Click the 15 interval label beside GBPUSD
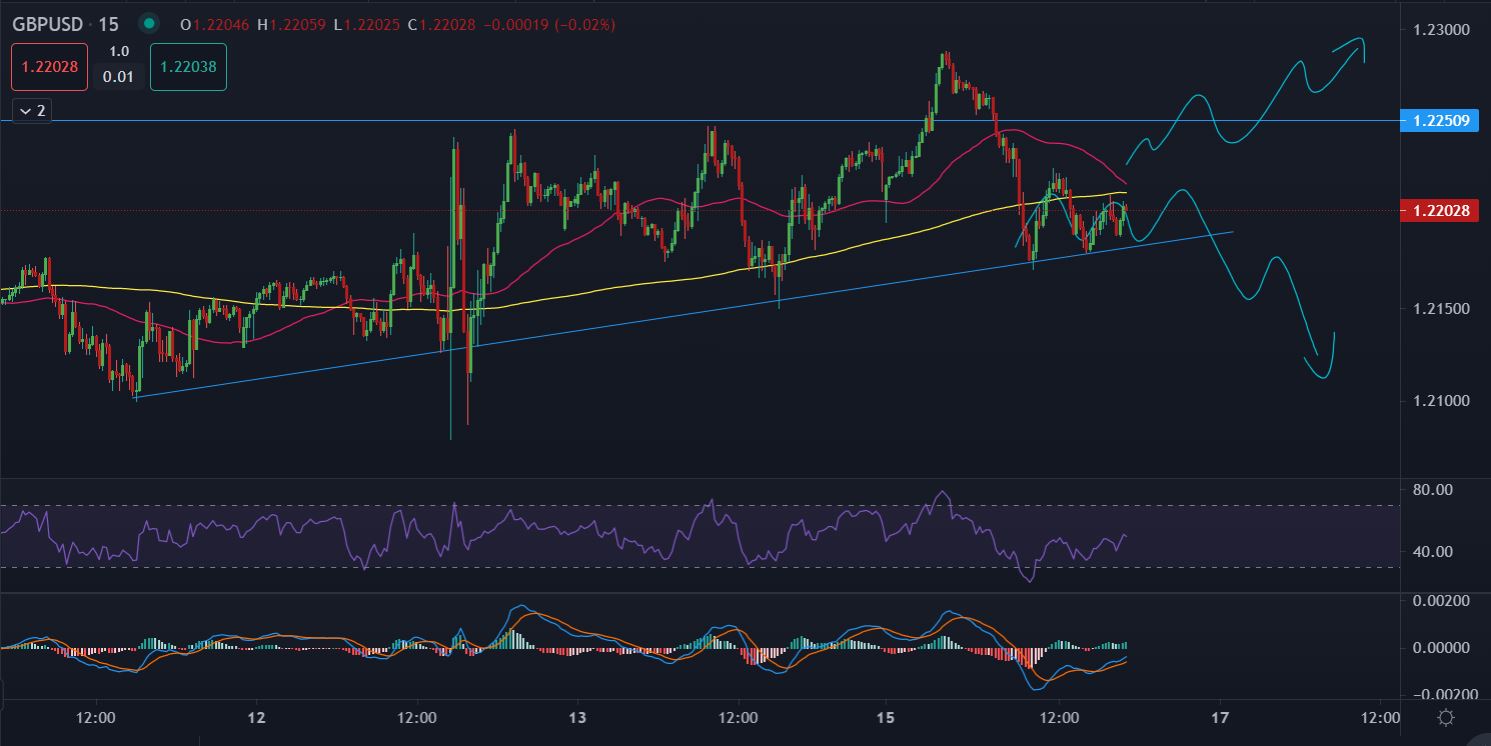Screen dimensions: 1491x746 108,23
